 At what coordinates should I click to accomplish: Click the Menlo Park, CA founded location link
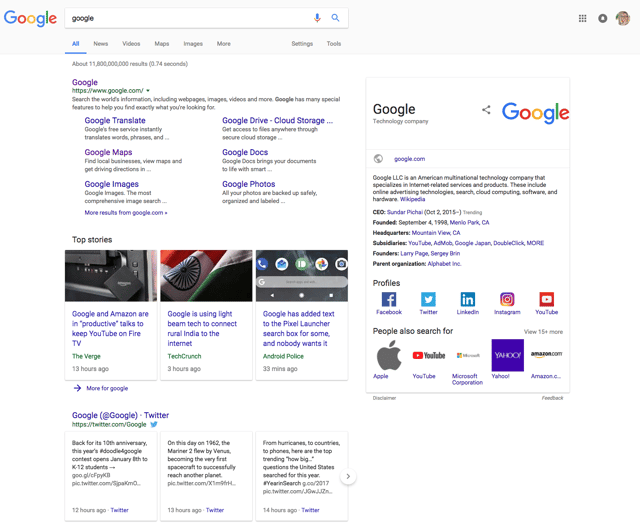pyautogui.click(x=469, y=222)
